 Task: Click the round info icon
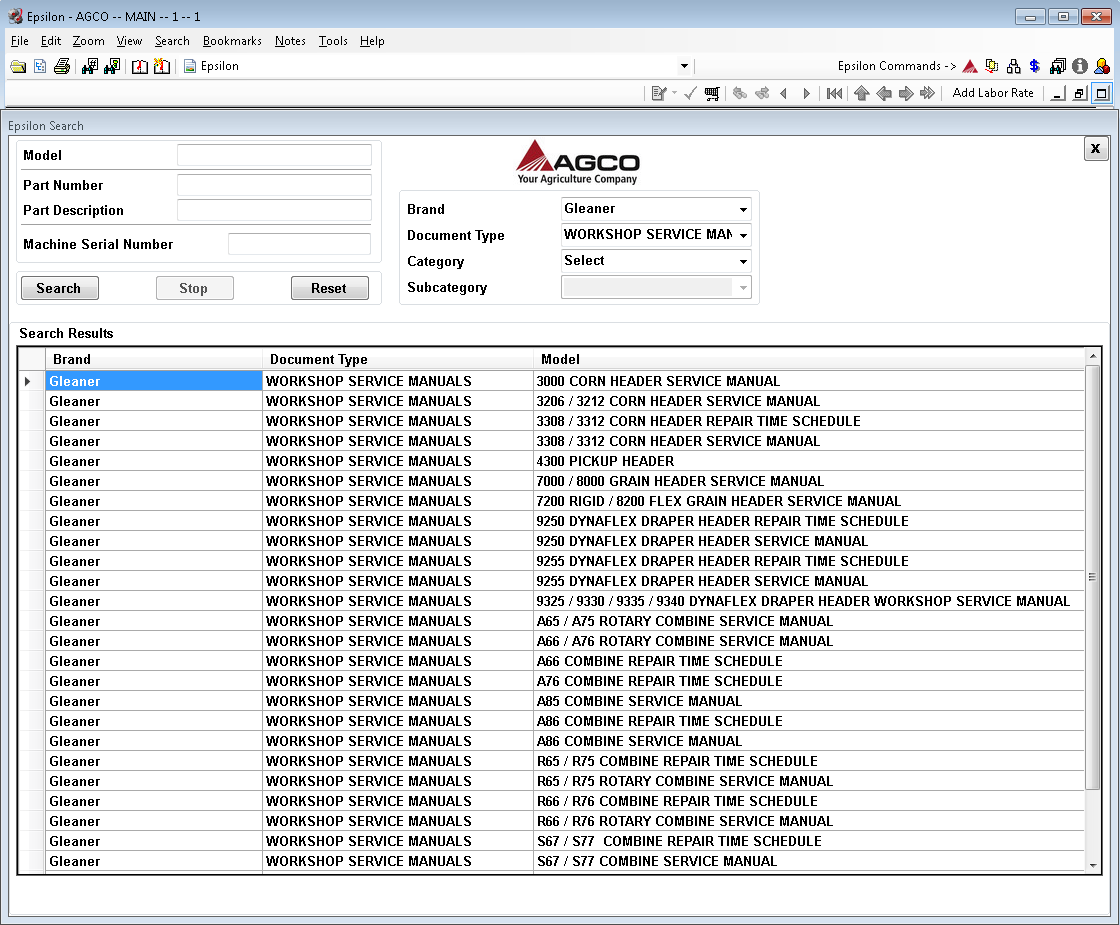(x=1080, y=66)
